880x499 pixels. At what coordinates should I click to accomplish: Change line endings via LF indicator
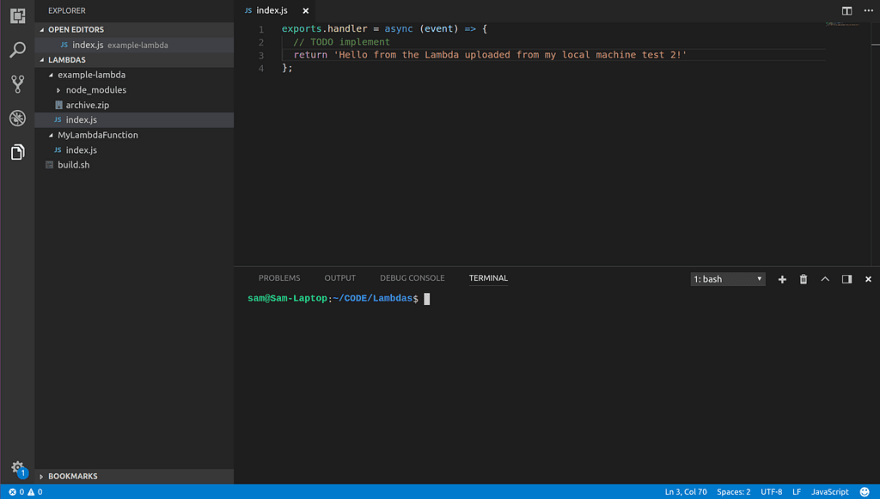click(x=796, y=492)
